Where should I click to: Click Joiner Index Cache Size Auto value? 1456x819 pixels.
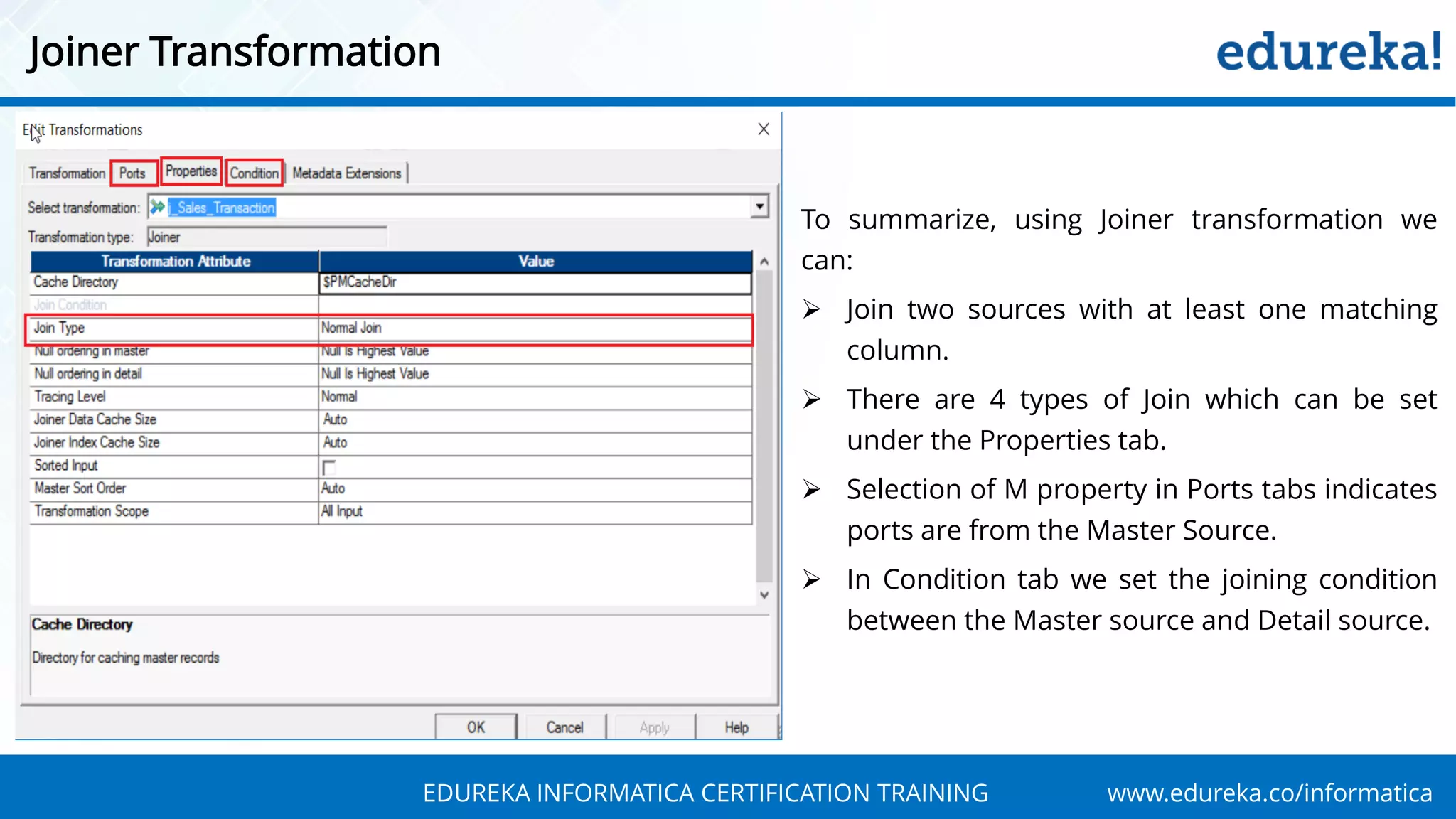(x=535, y=442)
